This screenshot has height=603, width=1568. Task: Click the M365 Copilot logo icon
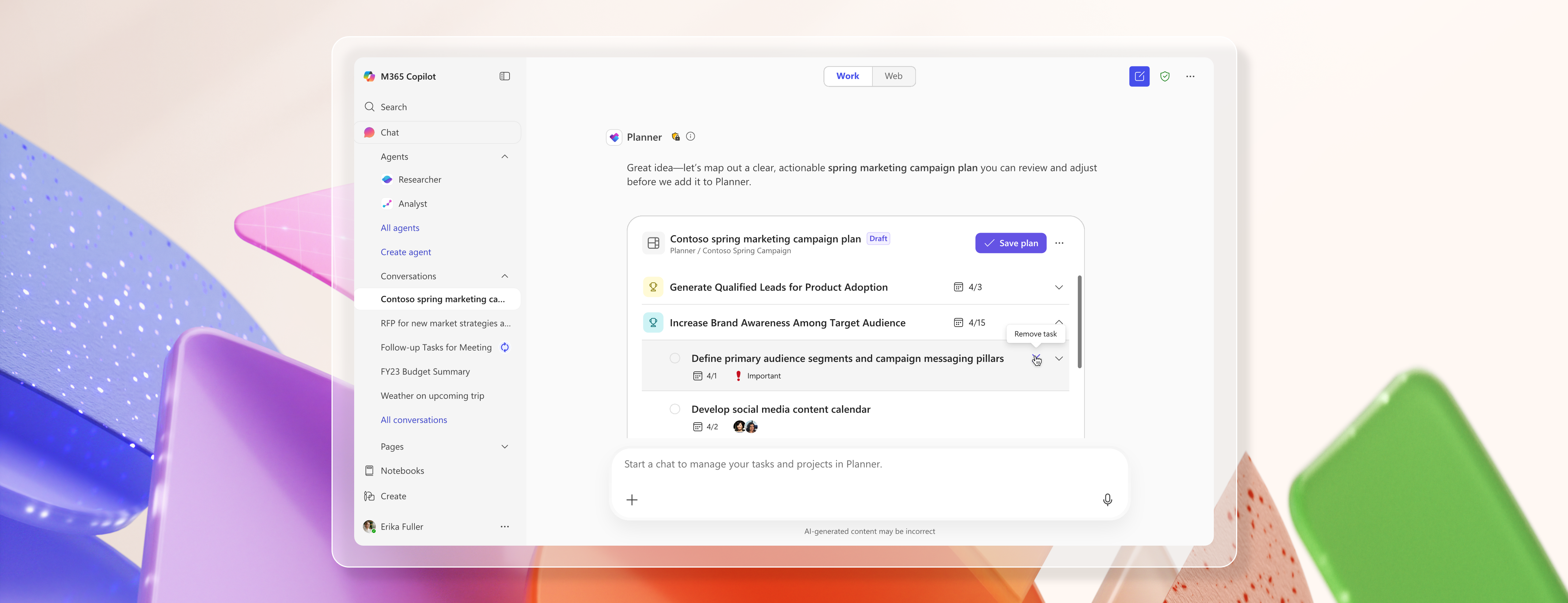[369, 76]
